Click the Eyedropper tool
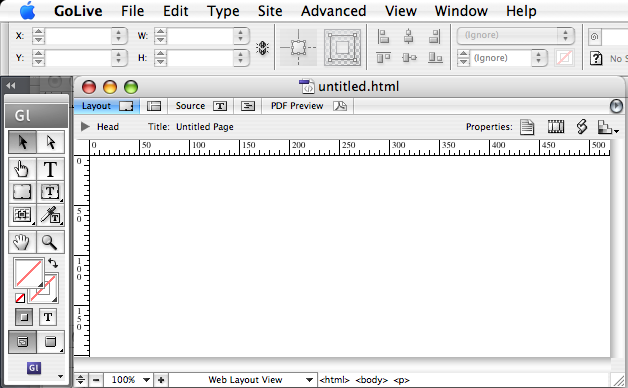The image size is (628, 388). [x=50, y=215]
